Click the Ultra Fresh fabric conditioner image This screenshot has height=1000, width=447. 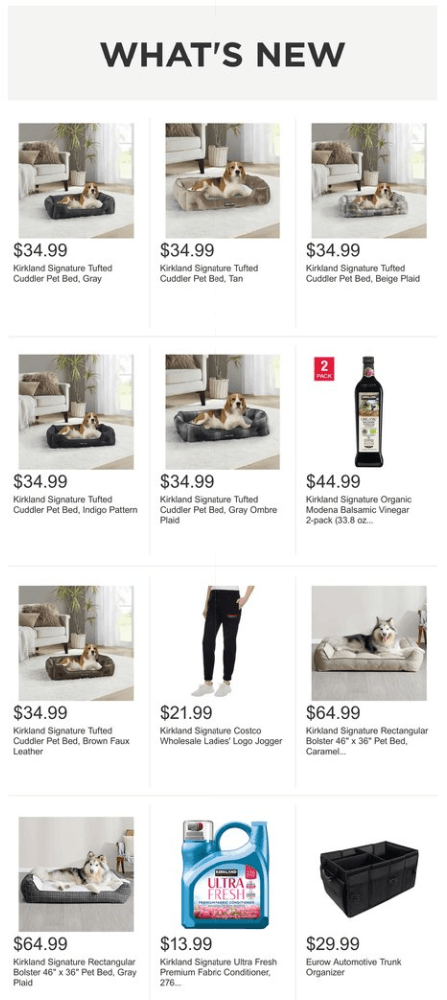223,874
